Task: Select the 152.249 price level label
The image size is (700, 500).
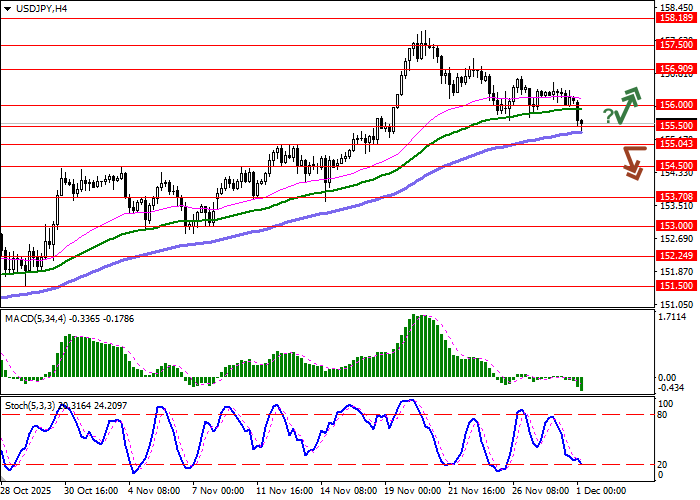Action: [x=675, y=256]
